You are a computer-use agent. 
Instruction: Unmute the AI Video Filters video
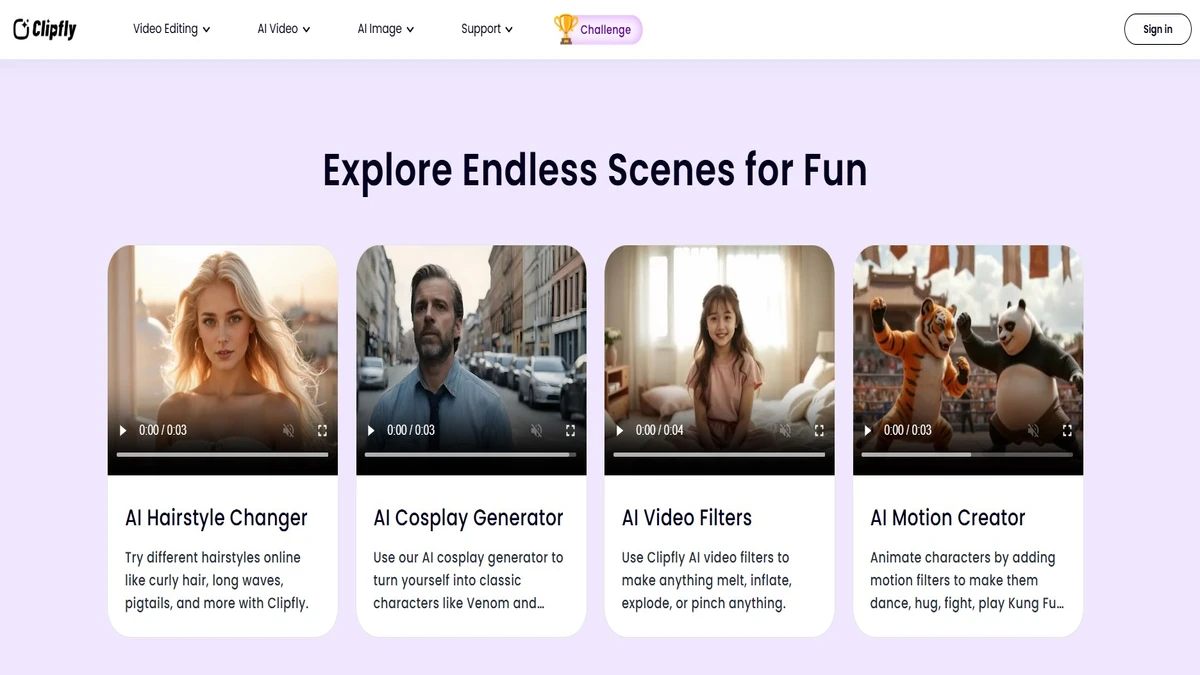click(785, 430)
